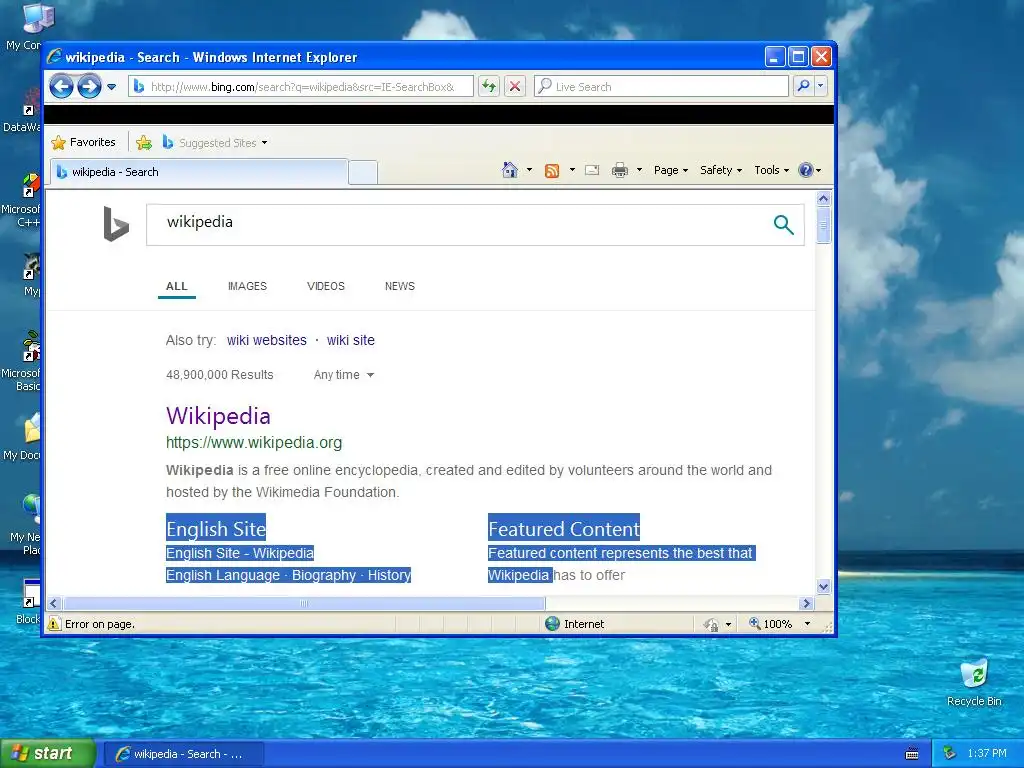The width and height of the screenshot is (1024, 768).
Task: Add to Favorites Bar icon
Action: [144, 142]
